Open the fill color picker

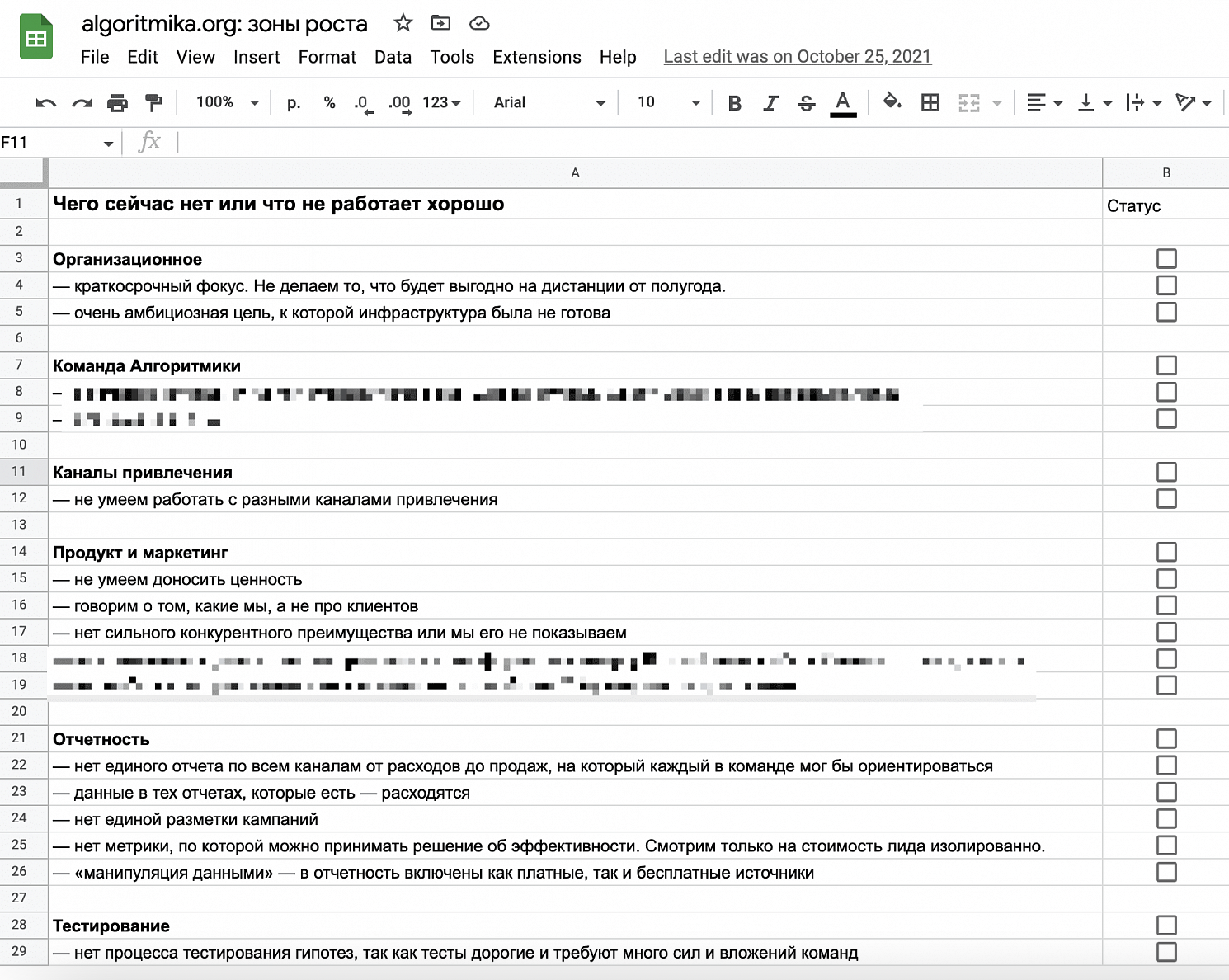[892, 102]
